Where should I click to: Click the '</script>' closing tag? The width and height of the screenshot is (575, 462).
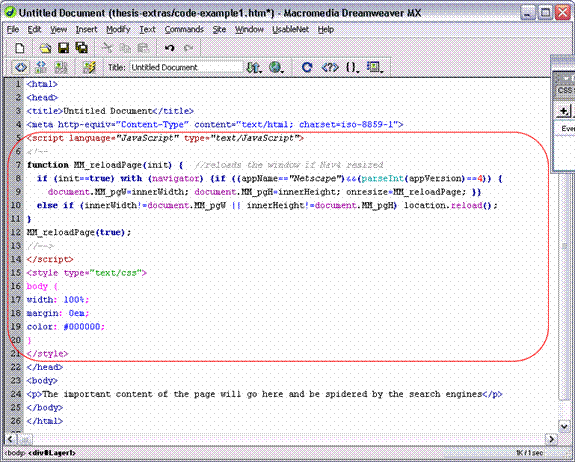[x=50, y=259]
